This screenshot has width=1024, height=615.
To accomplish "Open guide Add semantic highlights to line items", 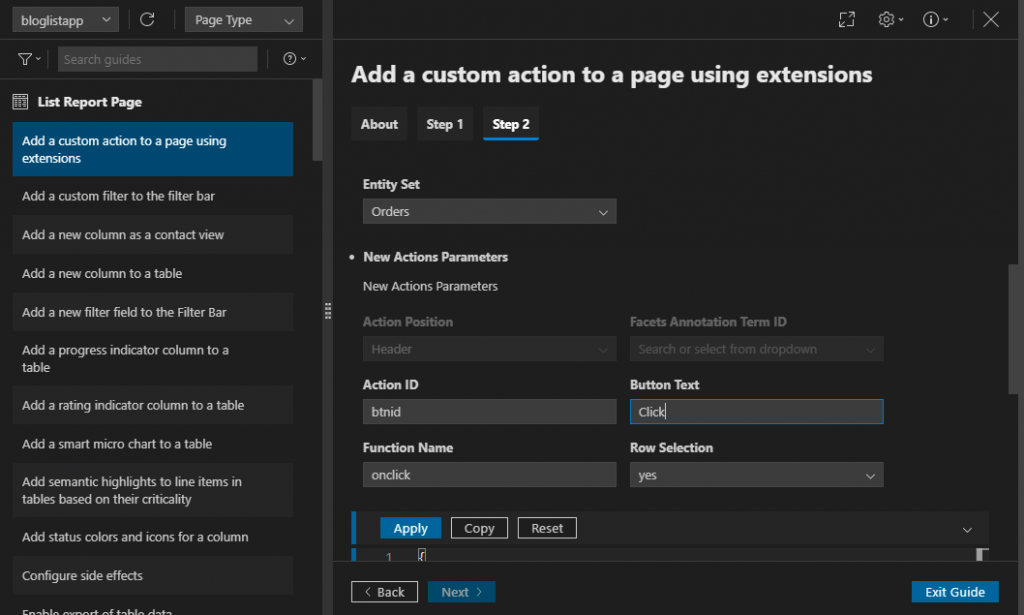I will 153,490.
